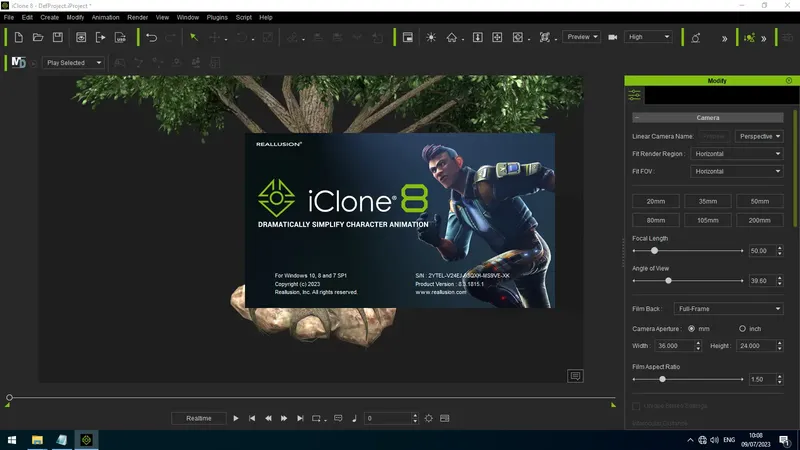
Task: Open the Plugins menu
Action: (x=217, y=17)
